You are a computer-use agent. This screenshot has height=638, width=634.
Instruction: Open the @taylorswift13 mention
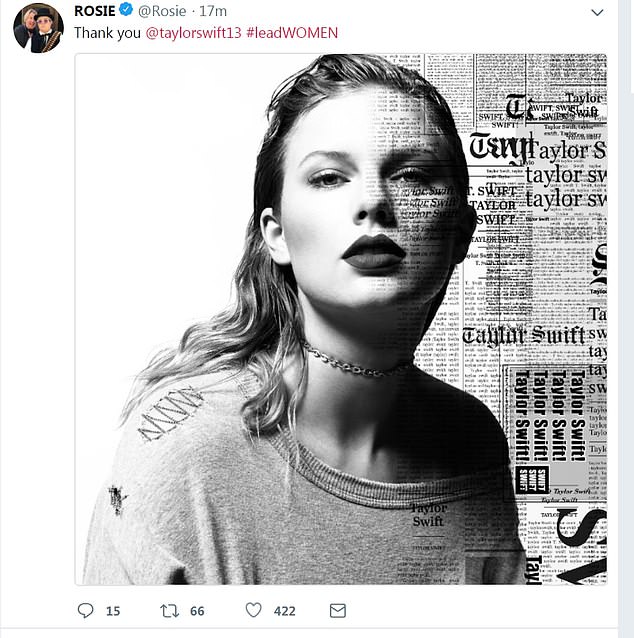click(207, 33)
